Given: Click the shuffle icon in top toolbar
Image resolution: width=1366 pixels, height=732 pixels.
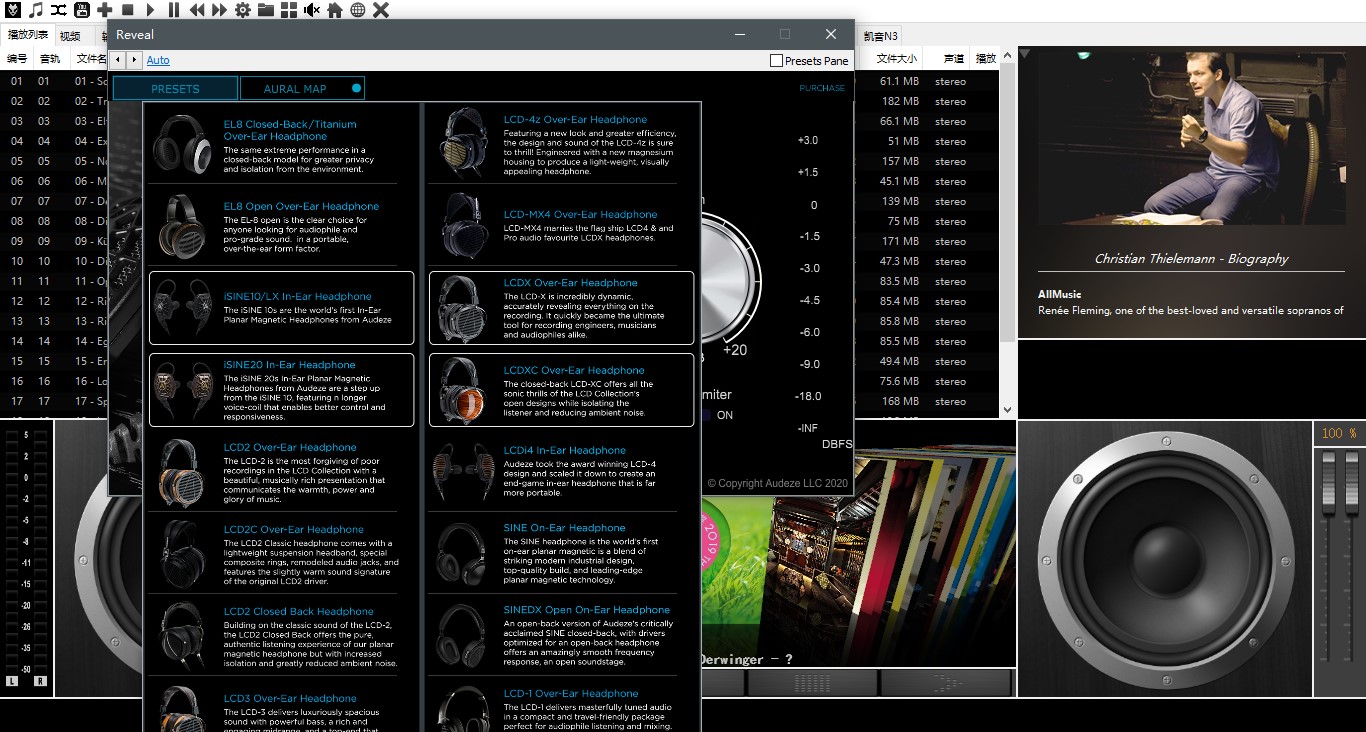Looking at the screenshot, I should coord(59,10).
